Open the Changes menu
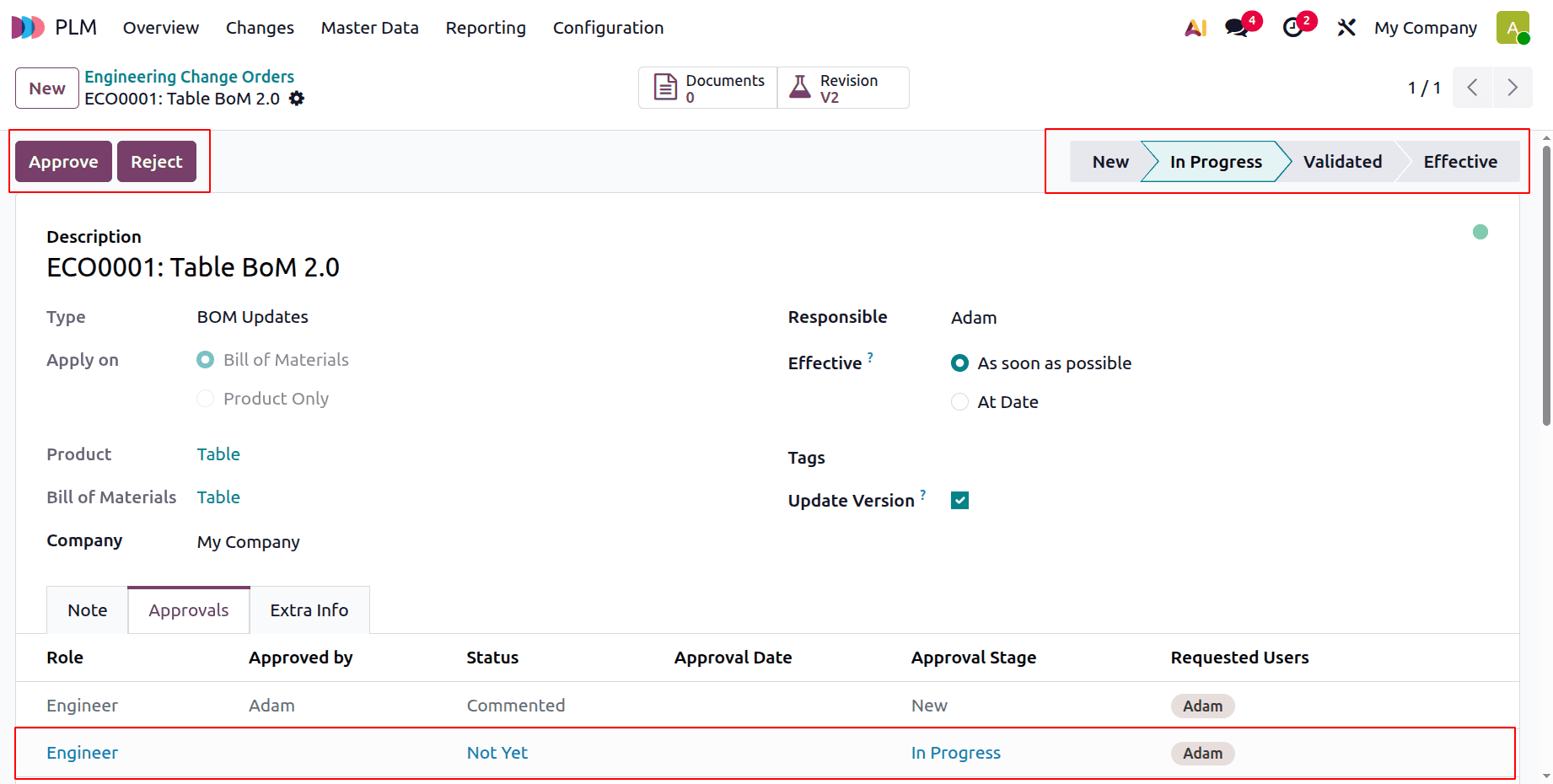1553x784 pixels. coord(260,28)
